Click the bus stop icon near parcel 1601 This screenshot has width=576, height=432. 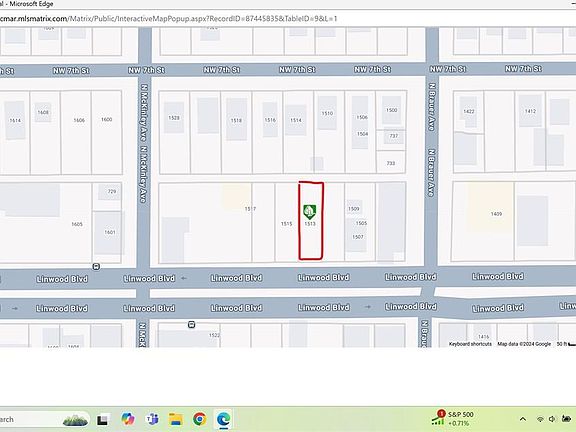pyautogui.click(x=96, y=267)
